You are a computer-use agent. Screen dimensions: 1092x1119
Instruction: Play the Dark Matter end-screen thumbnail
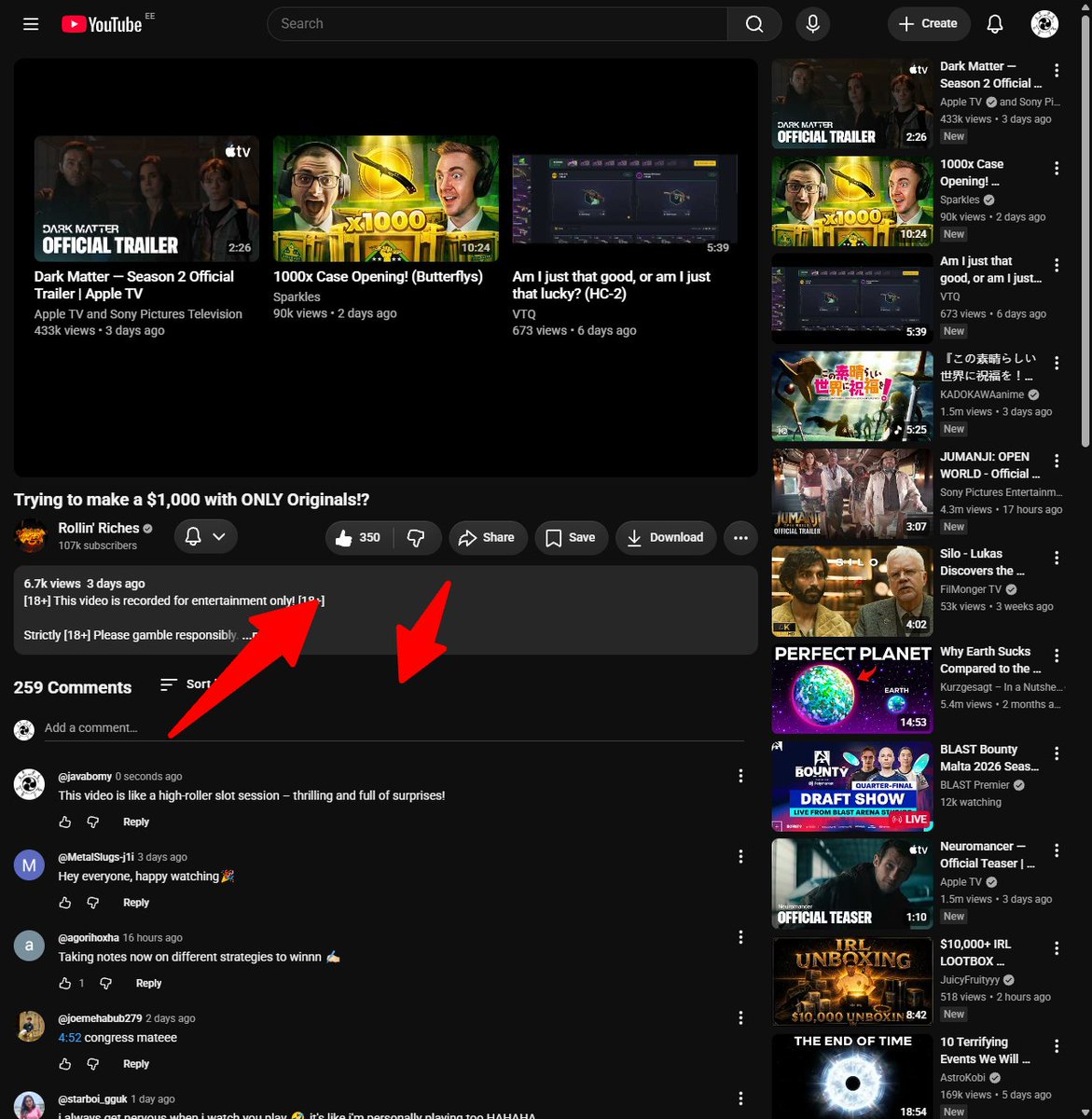[146, 199]
